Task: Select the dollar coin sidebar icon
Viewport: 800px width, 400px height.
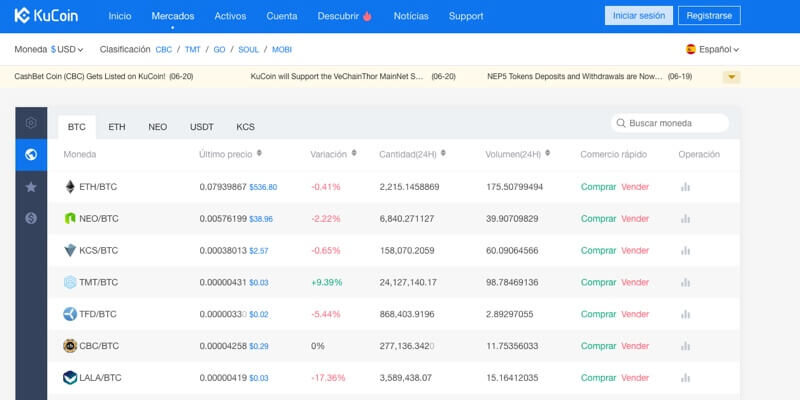Action: point(31,218)
